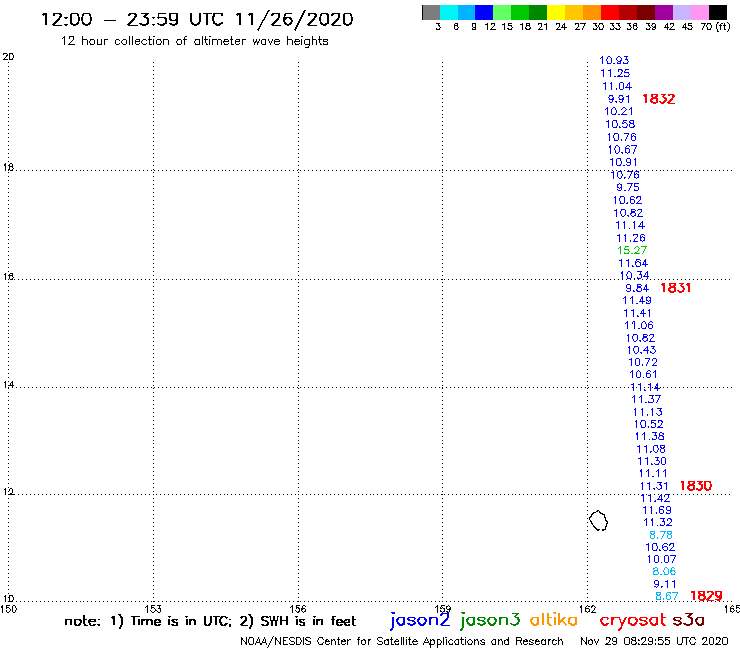Click the wave height value '10.93'
The height and width of the screenshot is (650, 740).
pyautogui.click(x=614, y=60)
